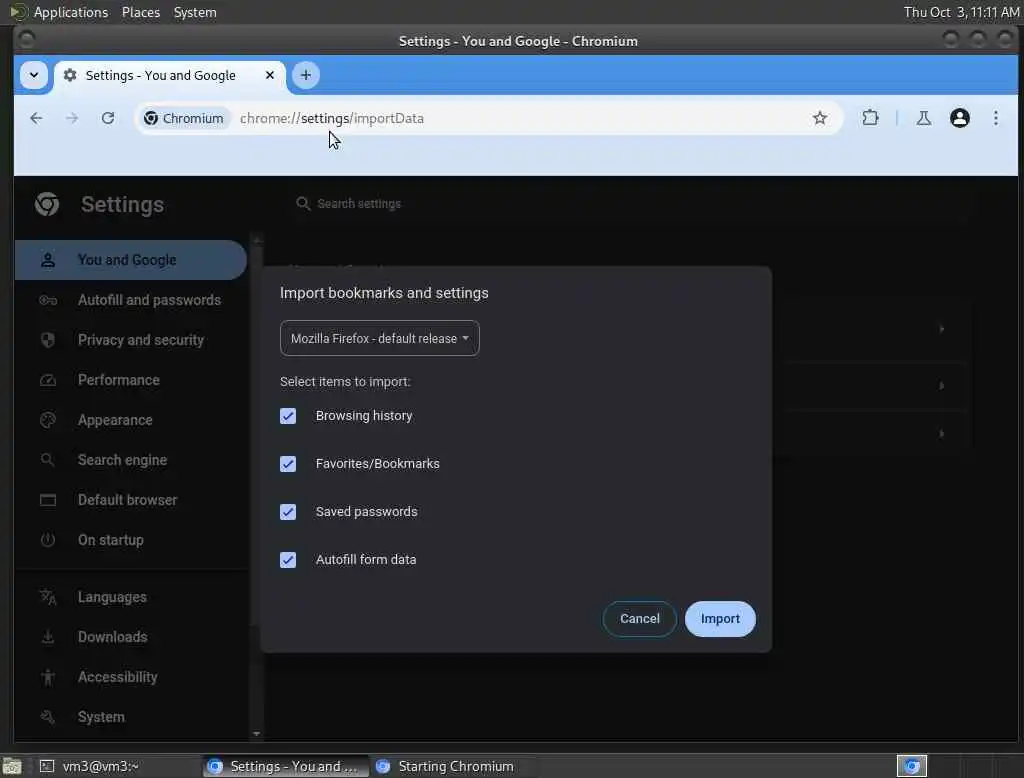Click the search magnifier icon in settings
The width and height of the screenshot is (1024, 778).
pyautogui.click(x=302, y=204)
